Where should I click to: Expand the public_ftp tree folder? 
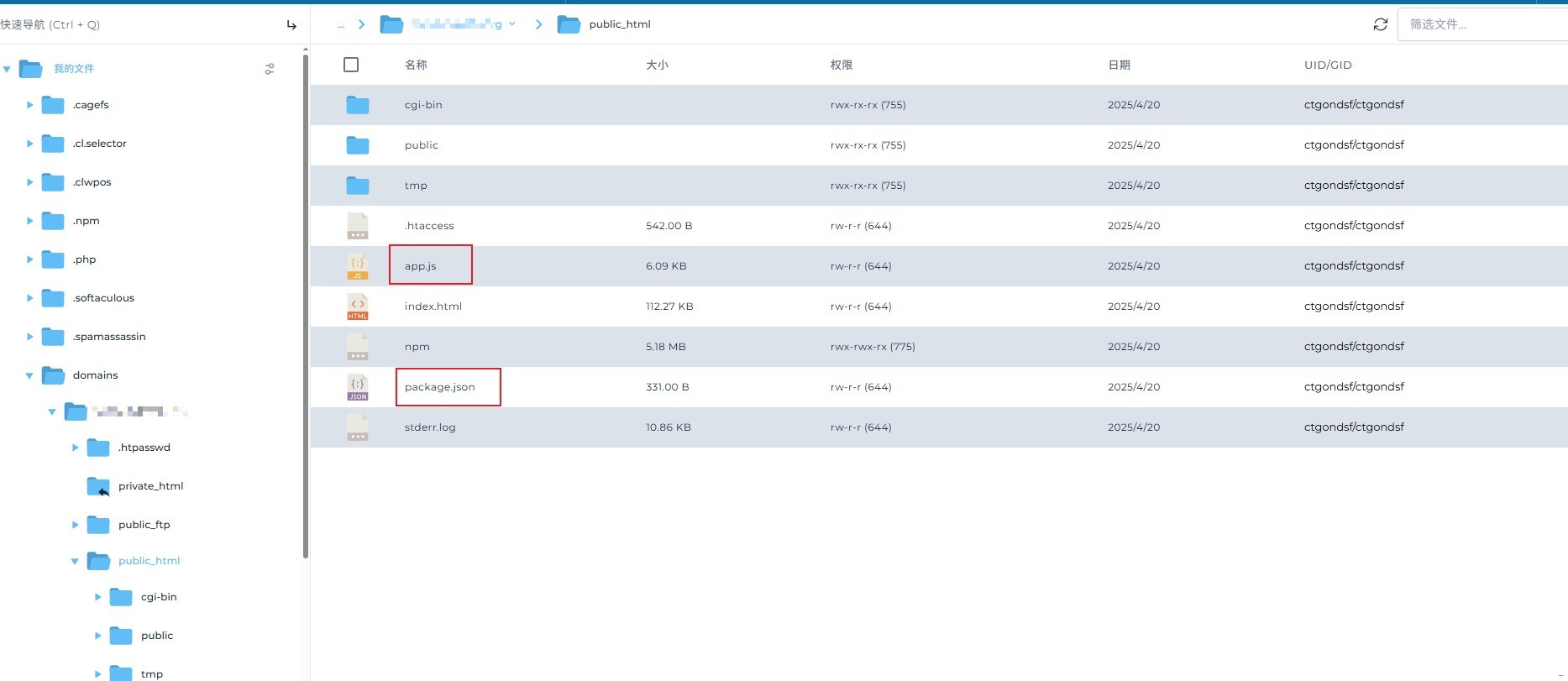75,525
